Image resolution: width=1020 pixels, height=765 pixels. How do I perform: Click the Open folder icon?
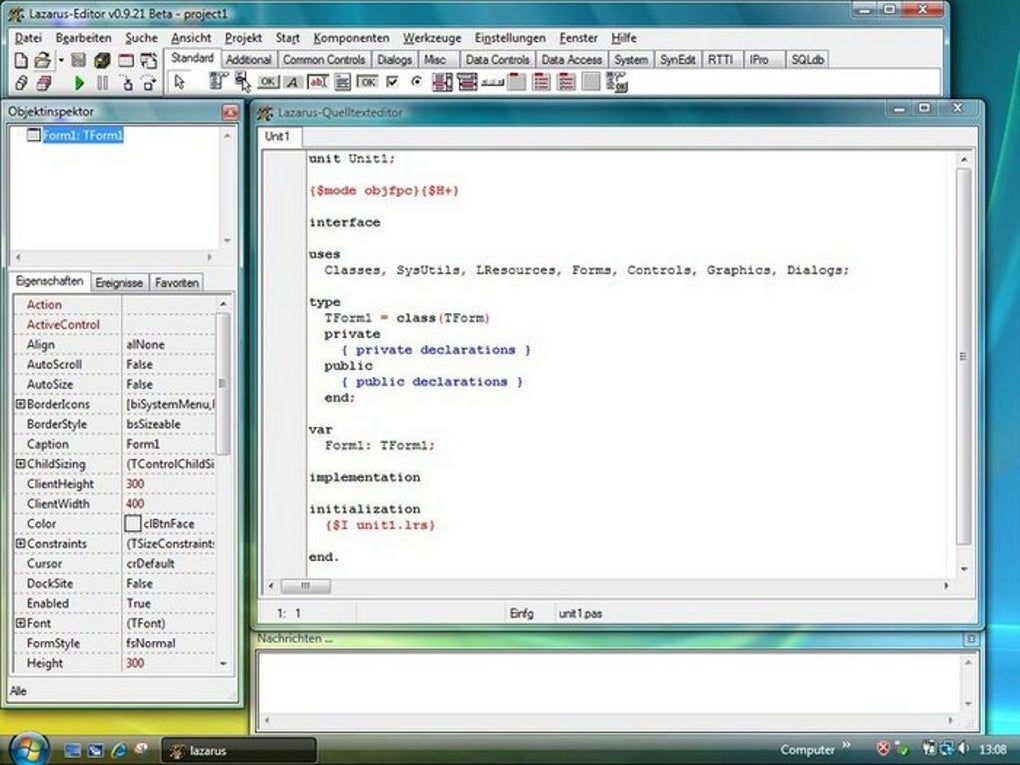pos(43,61)
